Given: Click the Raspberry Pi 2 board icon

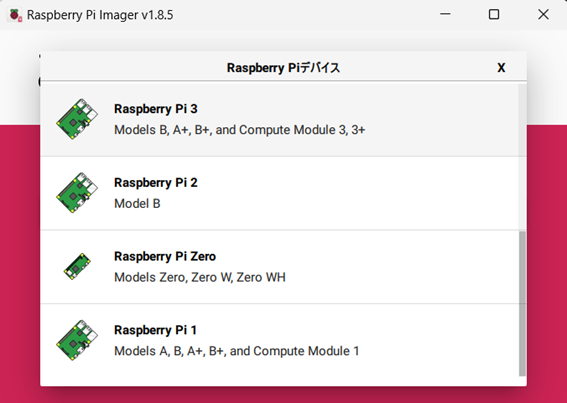Looking at the screenshot, I should point(77,193).
